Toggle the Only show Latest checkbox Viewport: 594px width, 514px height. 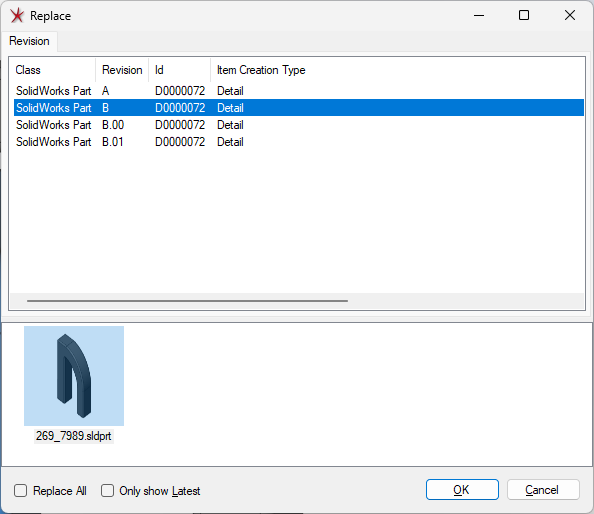tap(108, 491)
